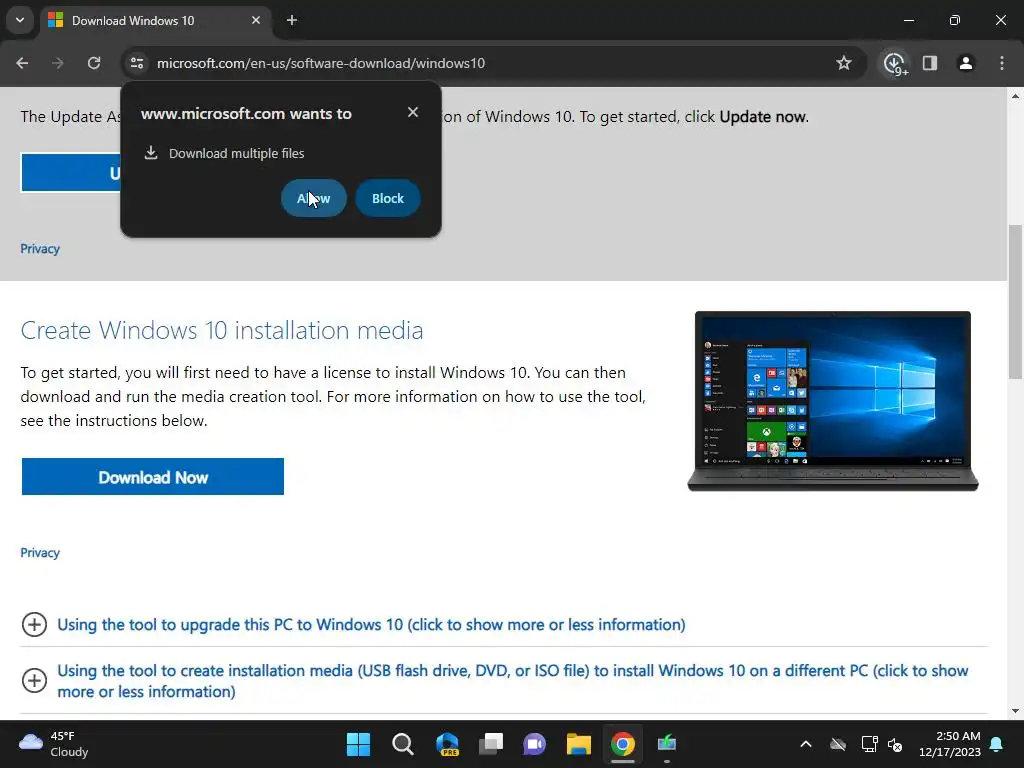
Task: Open Chrome downloads indicator
Action: [895, 63]
